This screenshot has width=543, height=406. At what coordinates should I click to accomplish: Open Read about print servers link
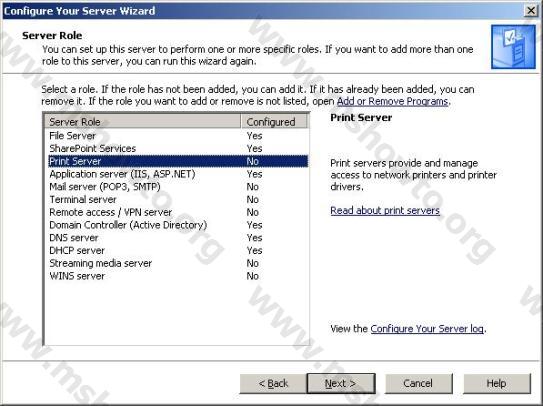point(385,210)
